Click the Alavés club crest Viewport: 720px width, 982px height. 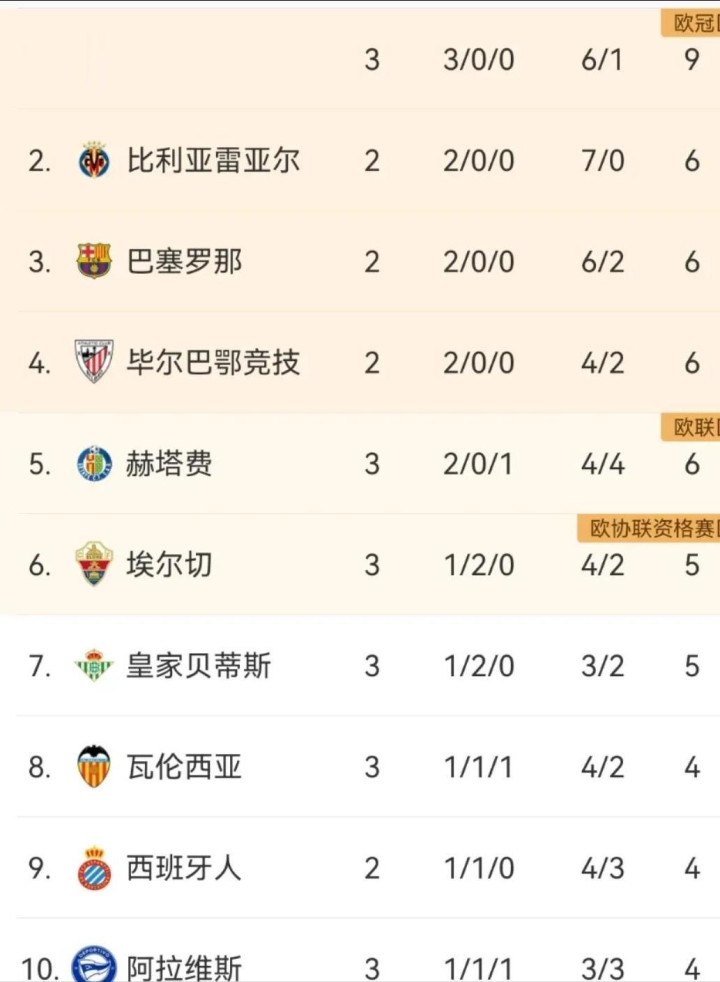tap(94, 966)
